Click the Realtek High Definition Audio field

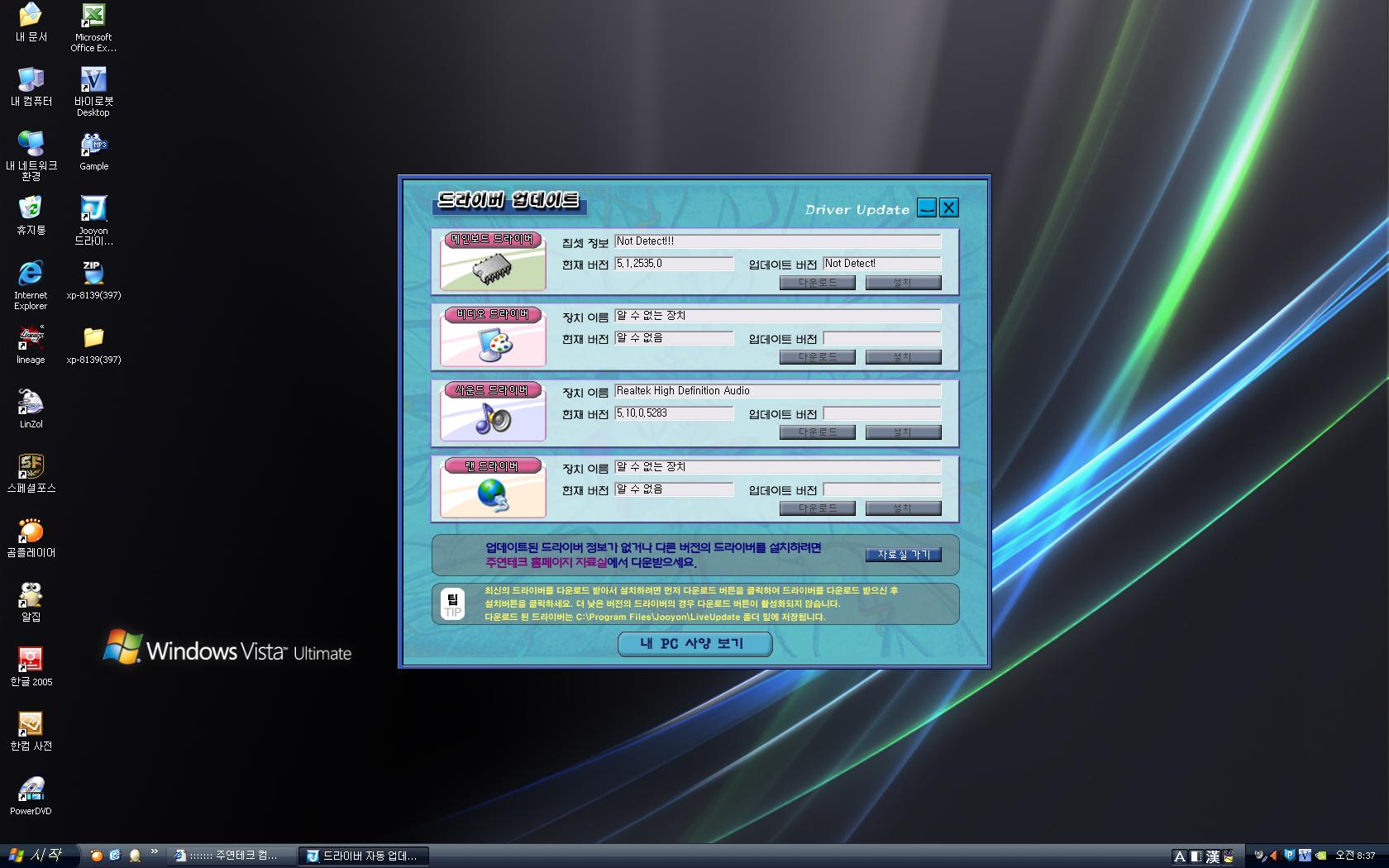777,391
